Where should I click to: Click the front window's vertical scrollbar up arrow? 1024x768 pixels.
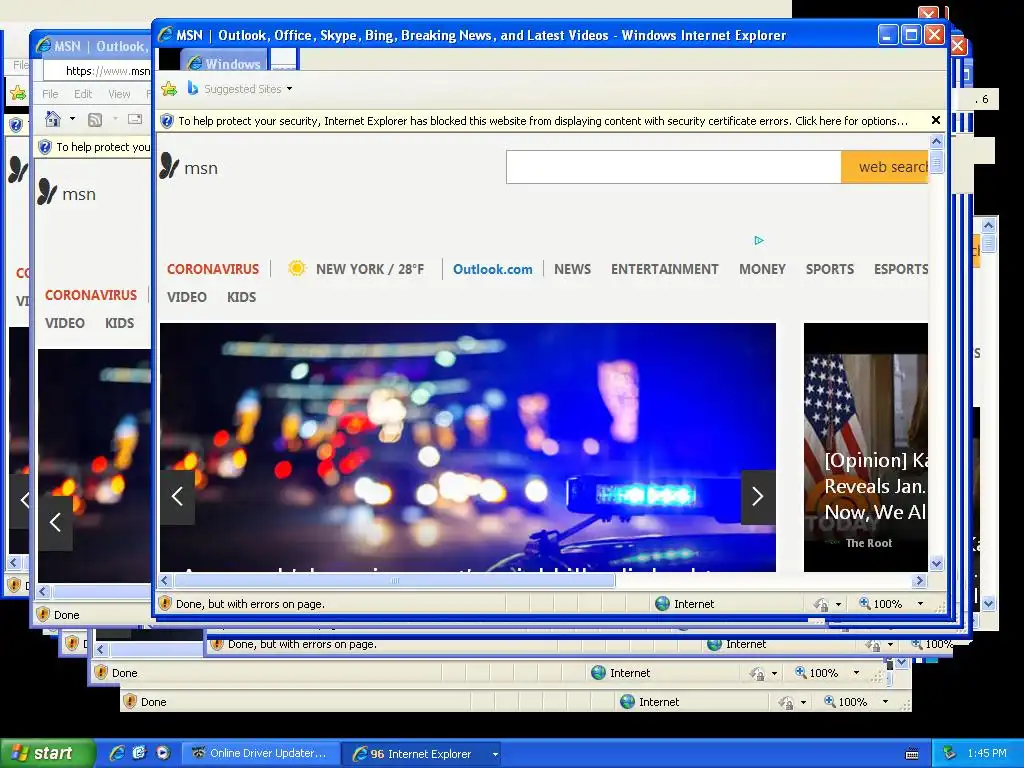click(x=936, y=142)
